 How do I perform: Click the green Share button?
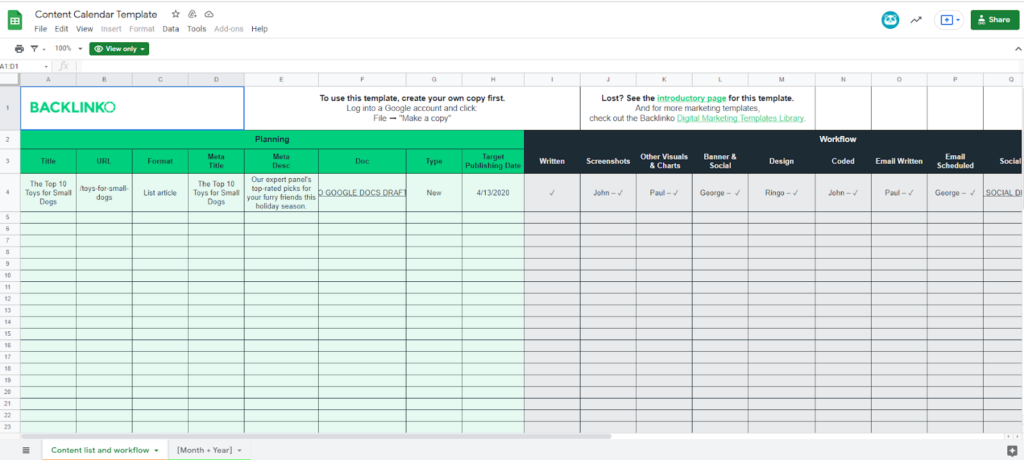(x=995, y=20)
